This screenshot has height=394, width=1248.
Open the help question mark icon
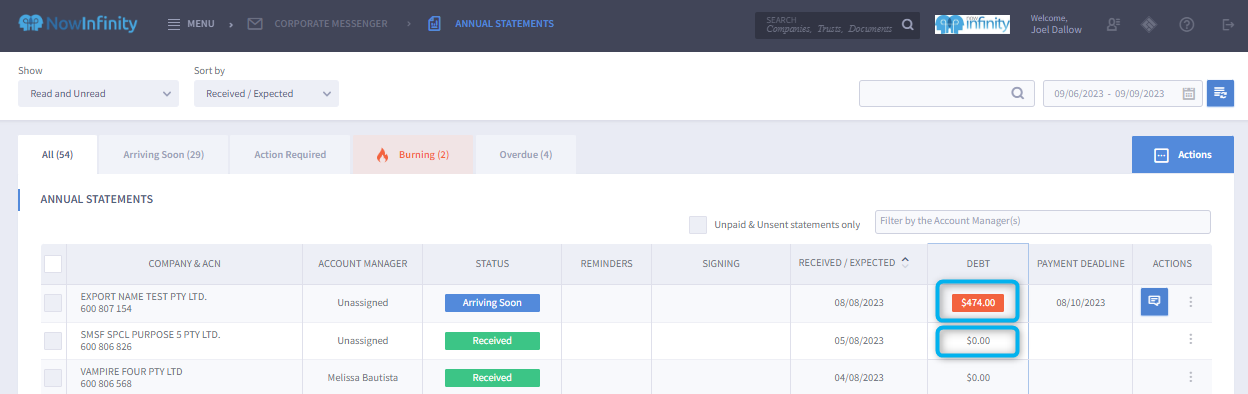1186,24
